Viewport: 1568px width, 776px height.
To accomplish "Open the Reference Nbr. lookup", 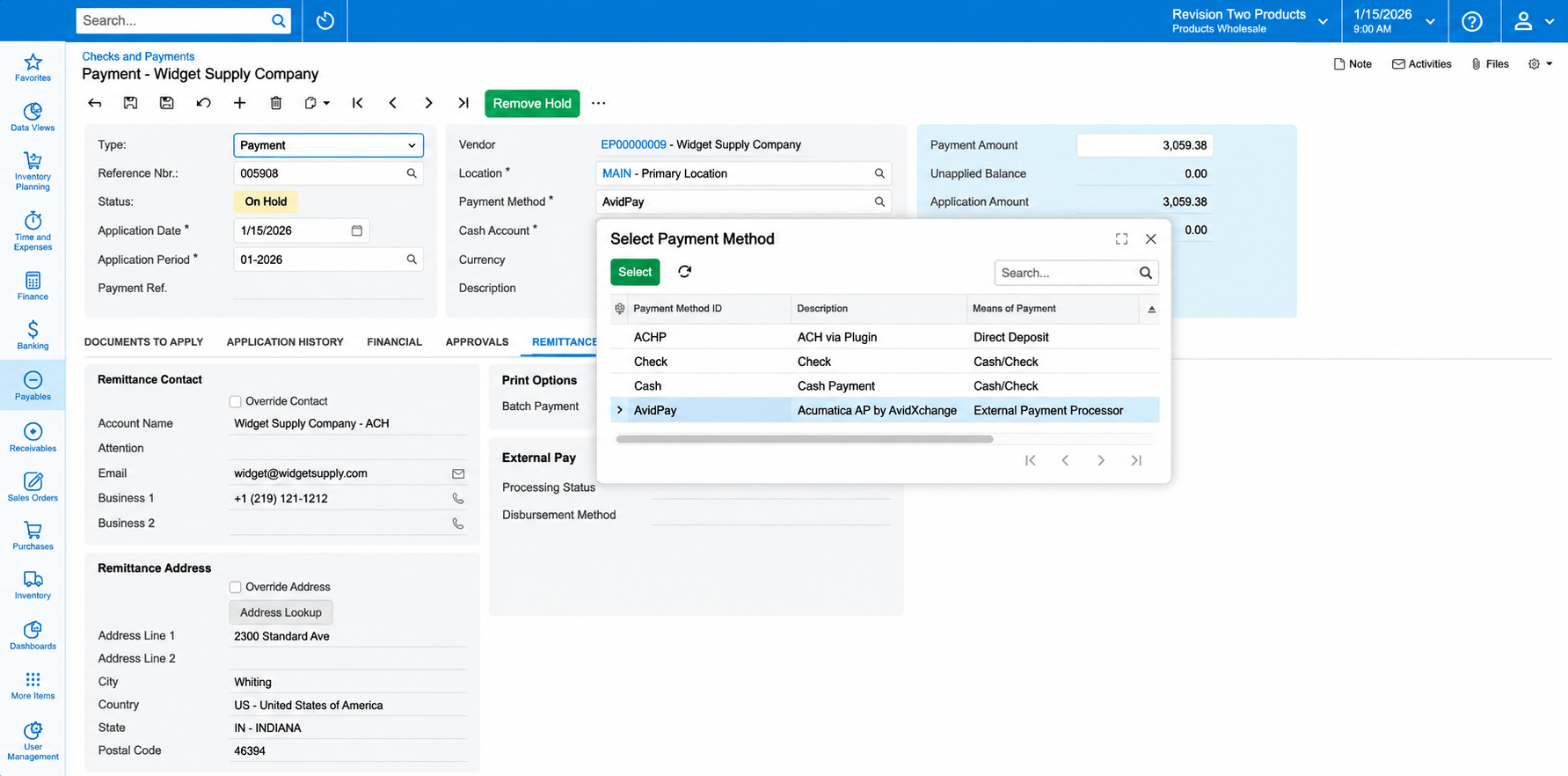I will point(412,173).
